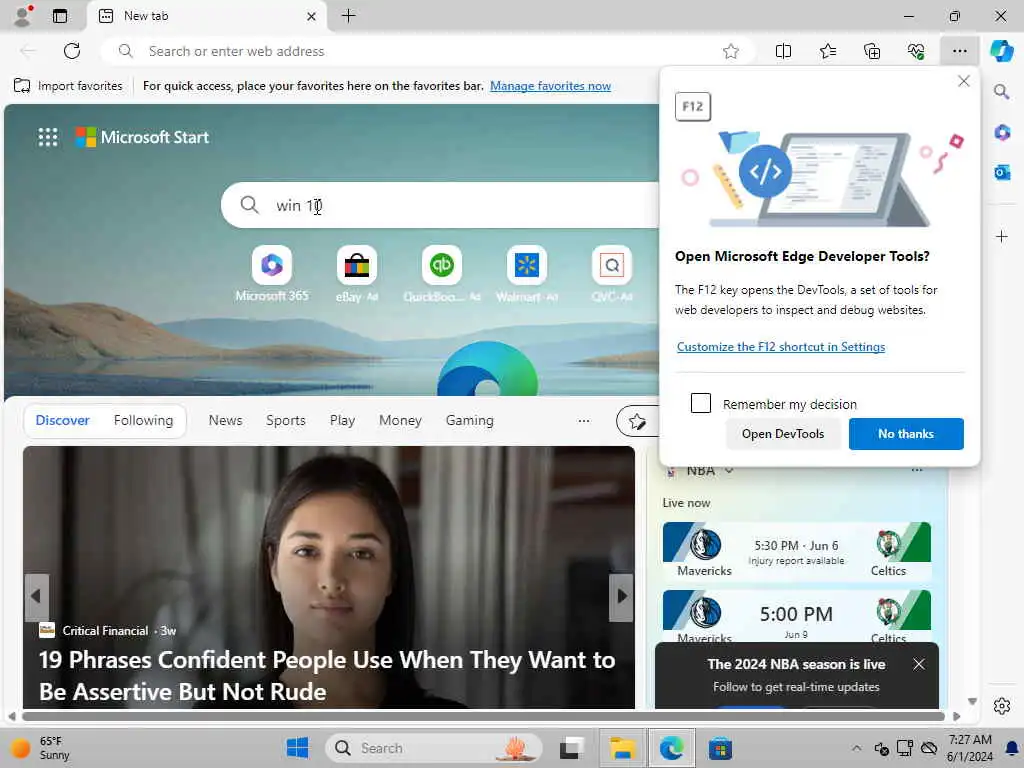Viewport: 1024px width, 768px height.
Task: Open Microsoft Store from taskbar
Action: [x=720, y=748]
